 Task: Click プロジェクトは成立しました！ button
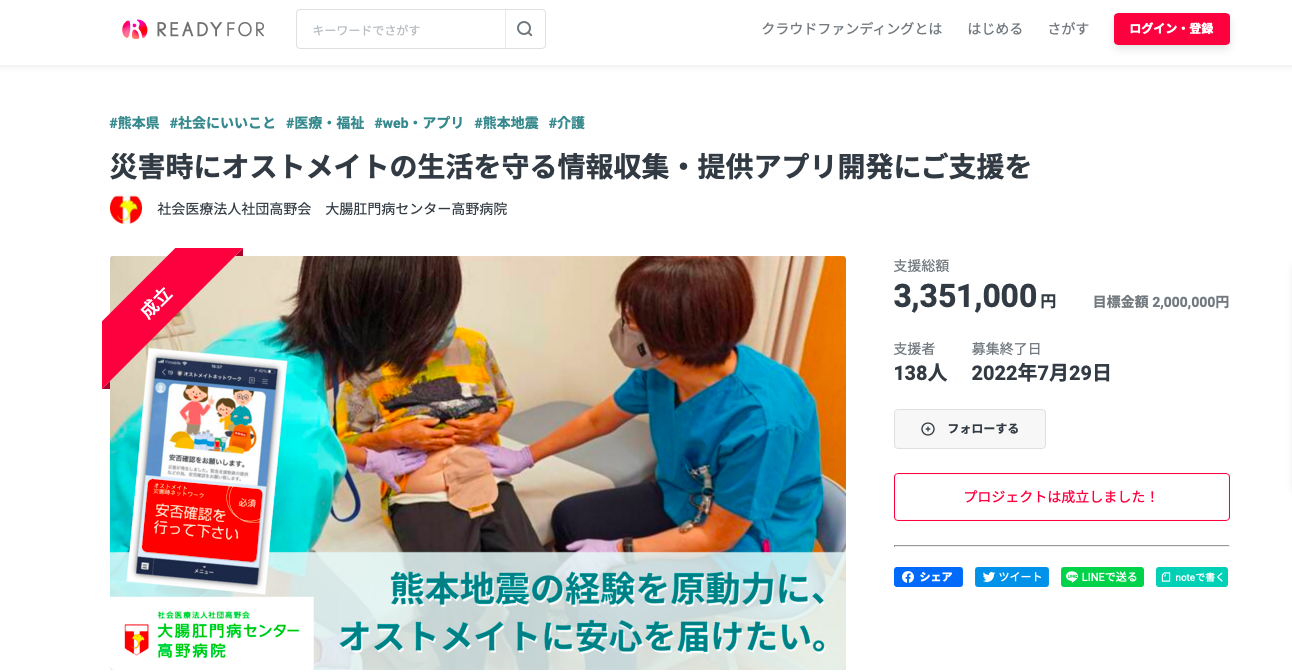[1062, 497]
